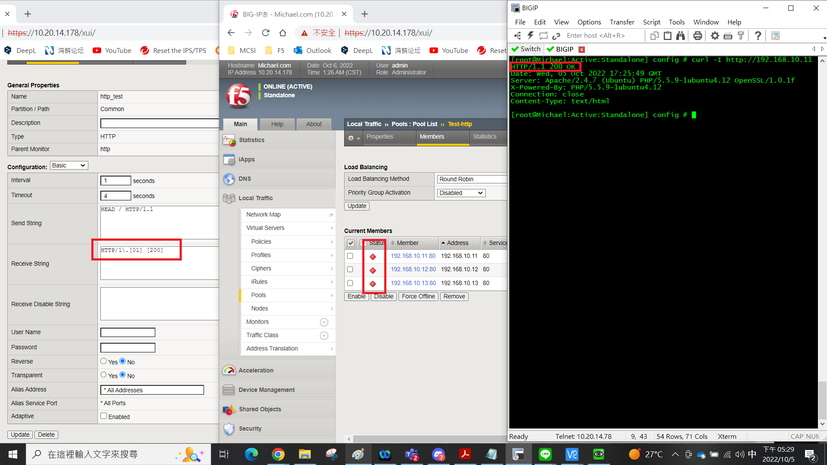Enable the Adaptive checkbox

coord(104,416)
